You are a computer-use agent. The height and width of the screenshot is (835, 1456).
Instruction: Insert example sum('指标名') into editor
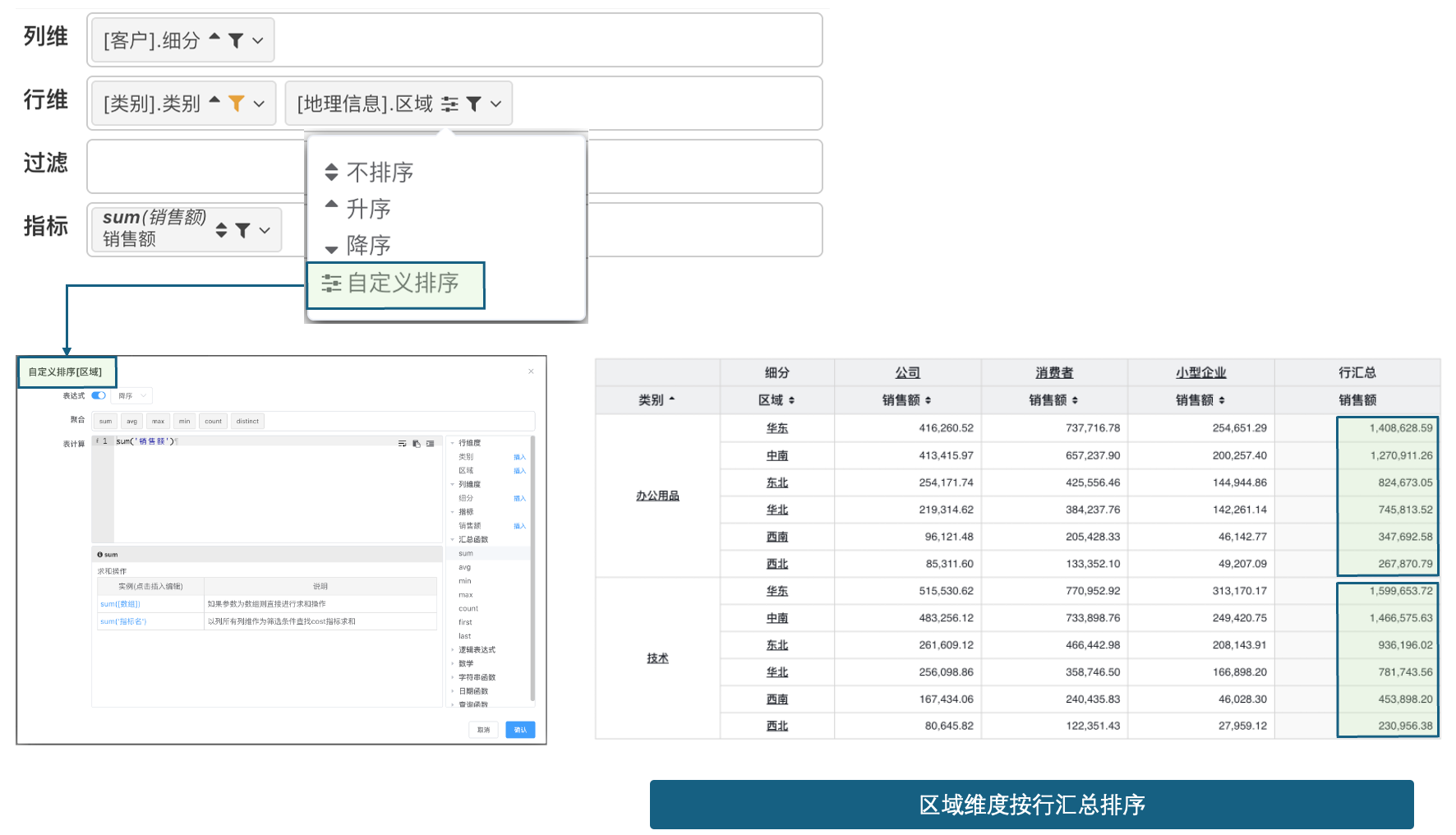123,621
